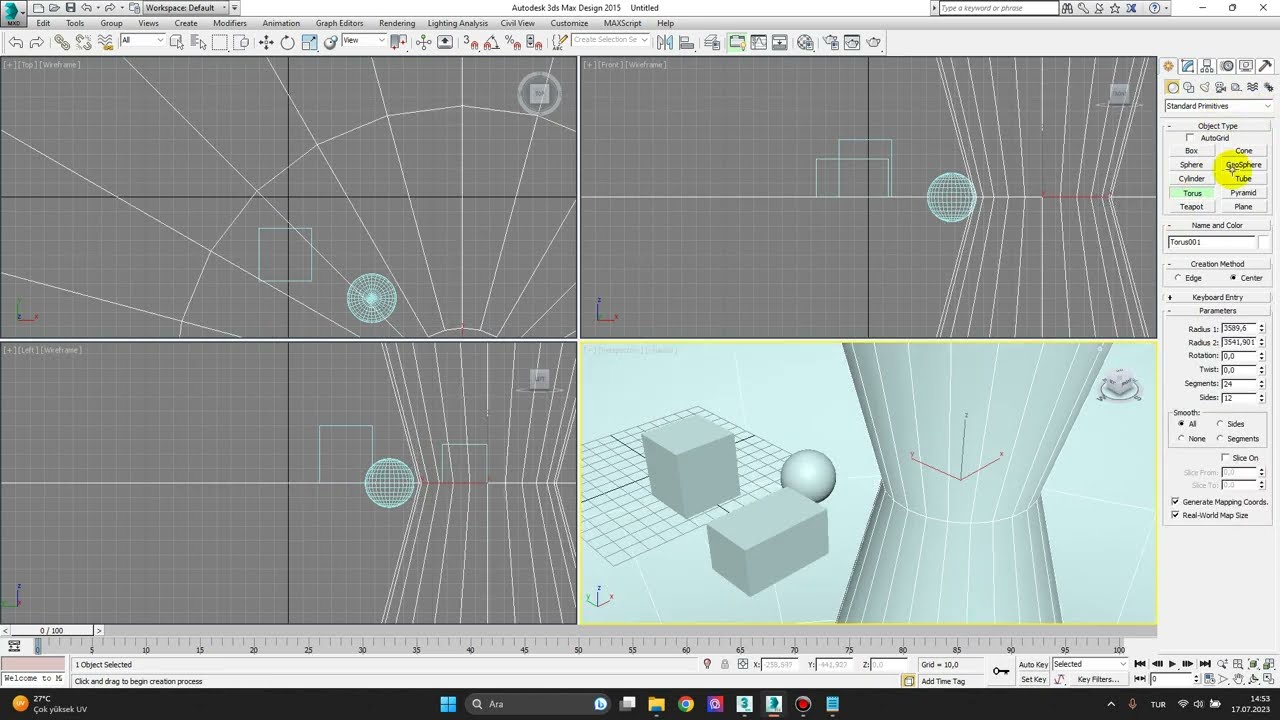Screen dimensions: 1280x720
Task: Select the Edge creation method
Action: point(1178,278)
